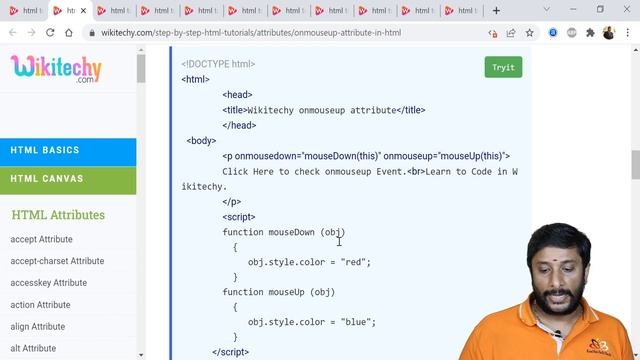The image size is (640, 360).
Task: Click the HTML Attributes heading
Action: pyautogui.click(x=58, y=215)
